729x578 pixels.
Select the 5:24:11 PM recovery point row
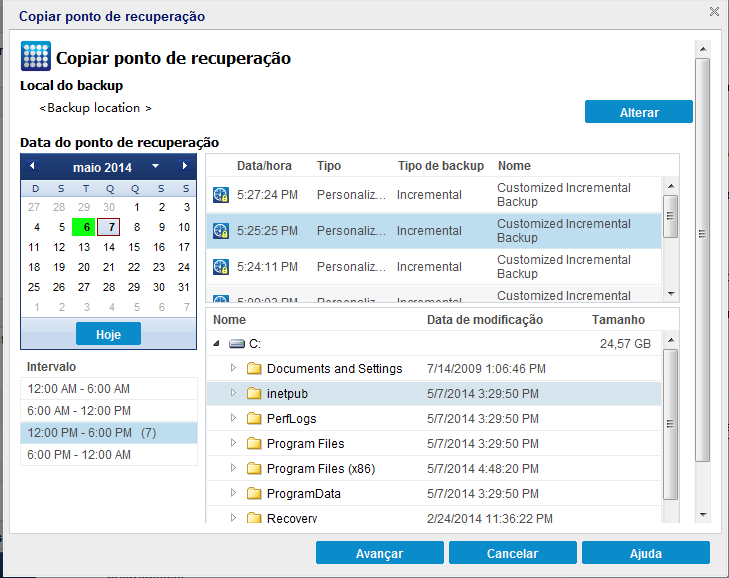click(434, 267)
